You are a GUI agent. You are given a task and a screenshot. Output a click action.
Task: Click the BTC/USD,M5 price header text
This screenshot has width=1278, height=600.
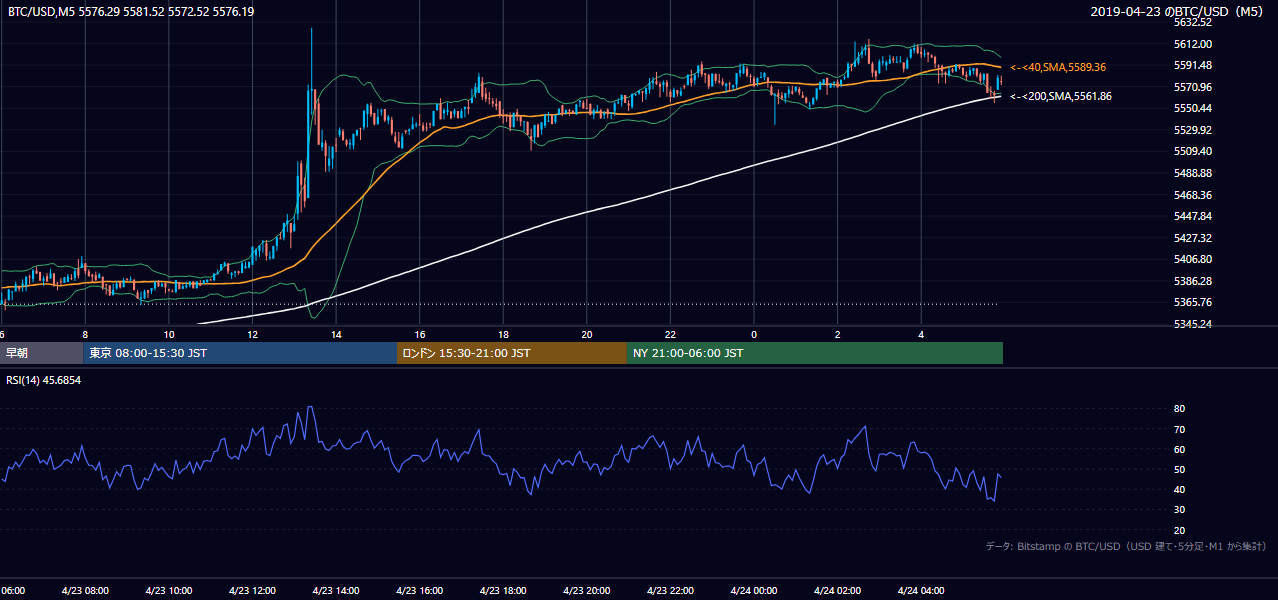tap(130, 12)
